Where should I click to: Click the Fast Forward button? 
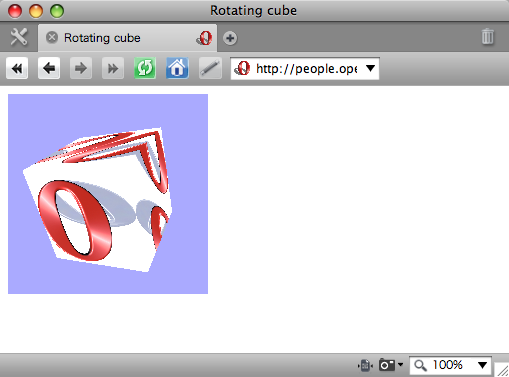click(x=113, y=68)
